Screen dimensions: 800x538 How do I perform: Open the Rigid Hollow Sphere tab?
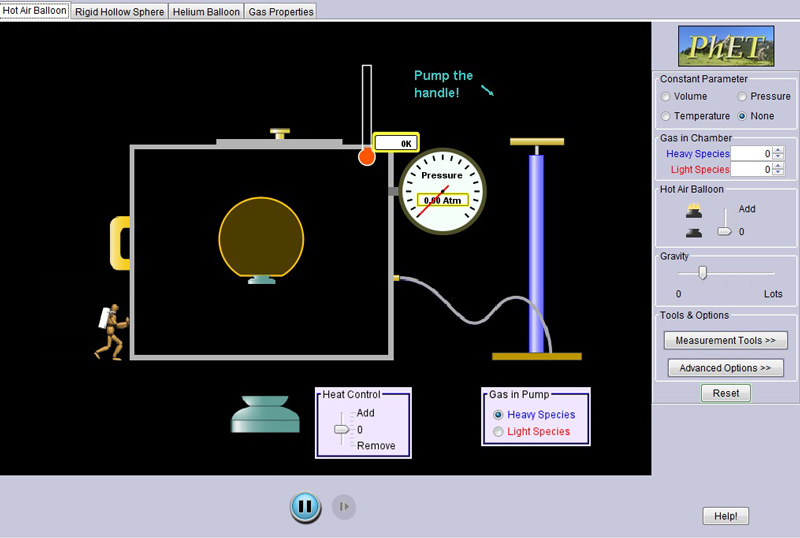point(119,12)
